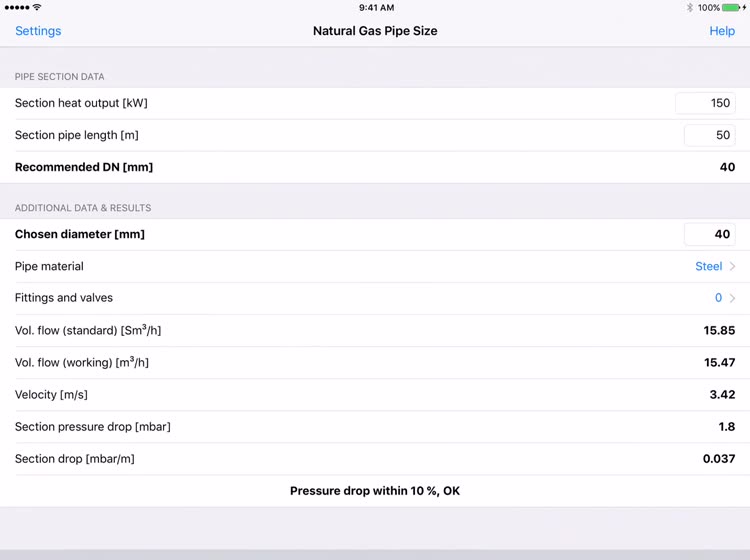Tap the Section drop mbar/m value
750x560 pixels.
tap(719, 459)
